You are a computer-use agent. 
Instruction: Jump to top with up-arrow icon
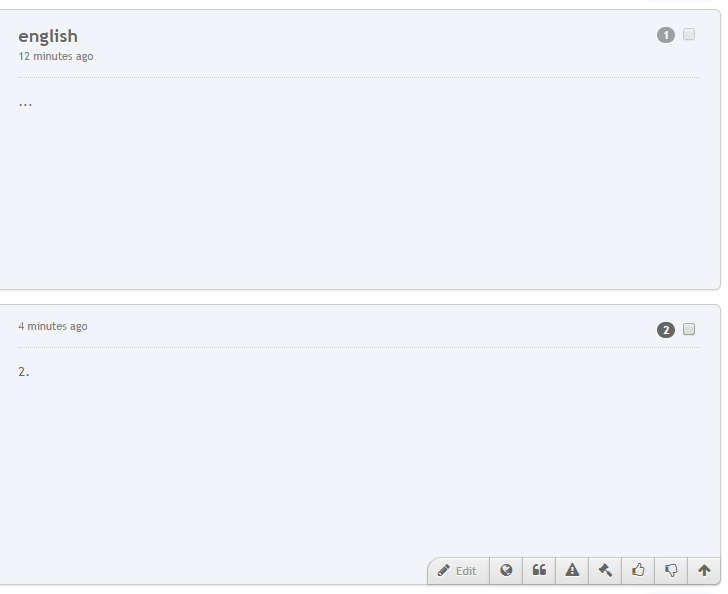point(704,570)
